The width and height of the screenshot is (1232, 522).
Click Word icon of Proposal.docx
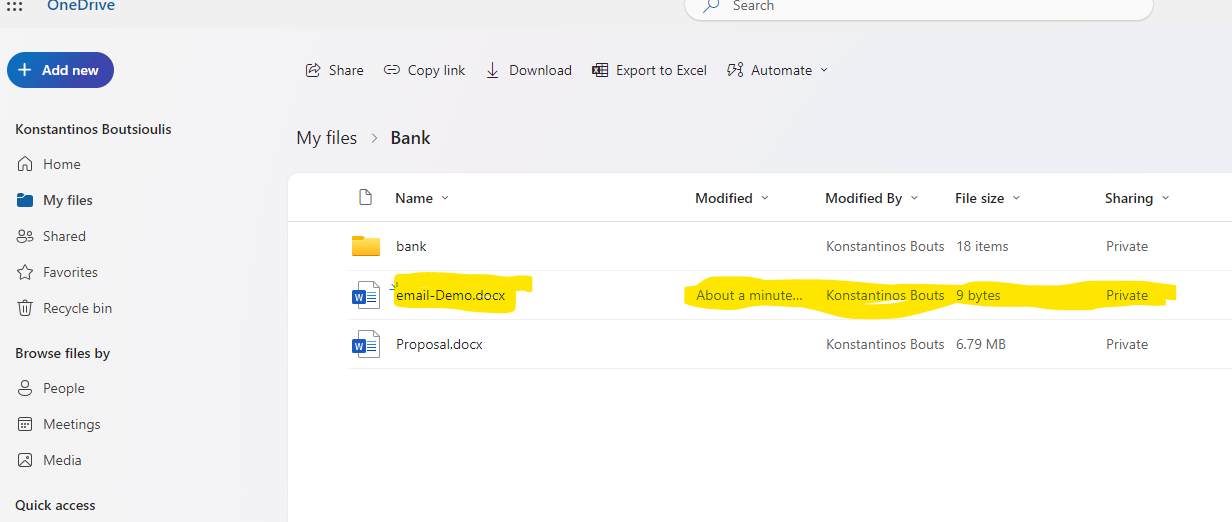point(366,344)
